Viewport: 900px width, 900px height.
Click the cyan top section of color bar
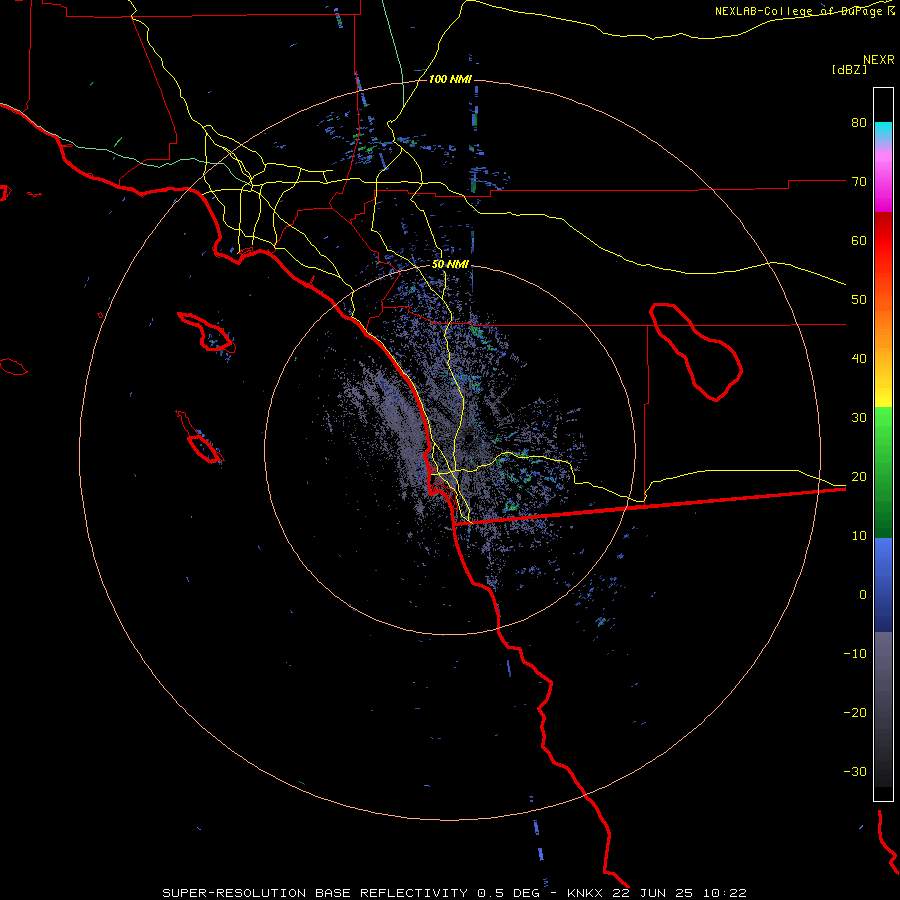(x=883, y=130)
